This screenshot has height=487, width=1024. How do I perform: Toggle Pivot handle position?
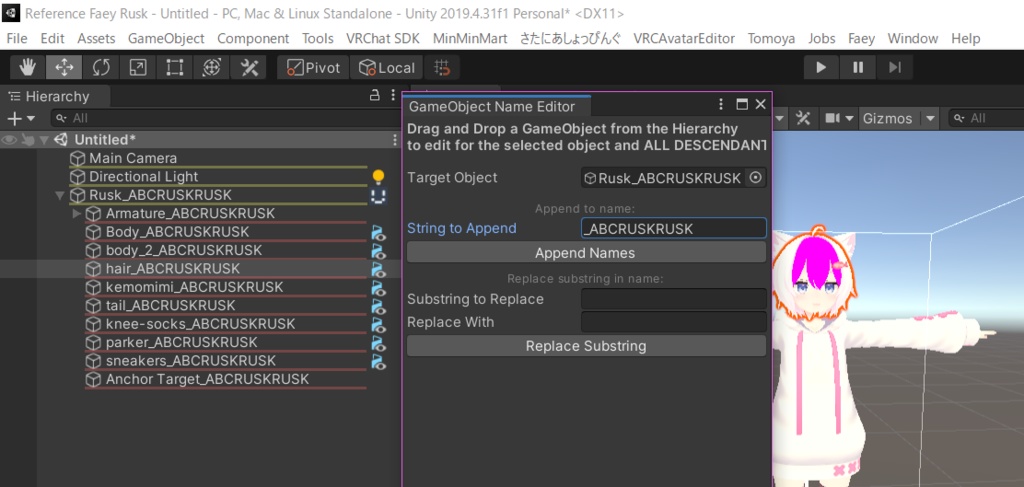[x=313, y=67]
